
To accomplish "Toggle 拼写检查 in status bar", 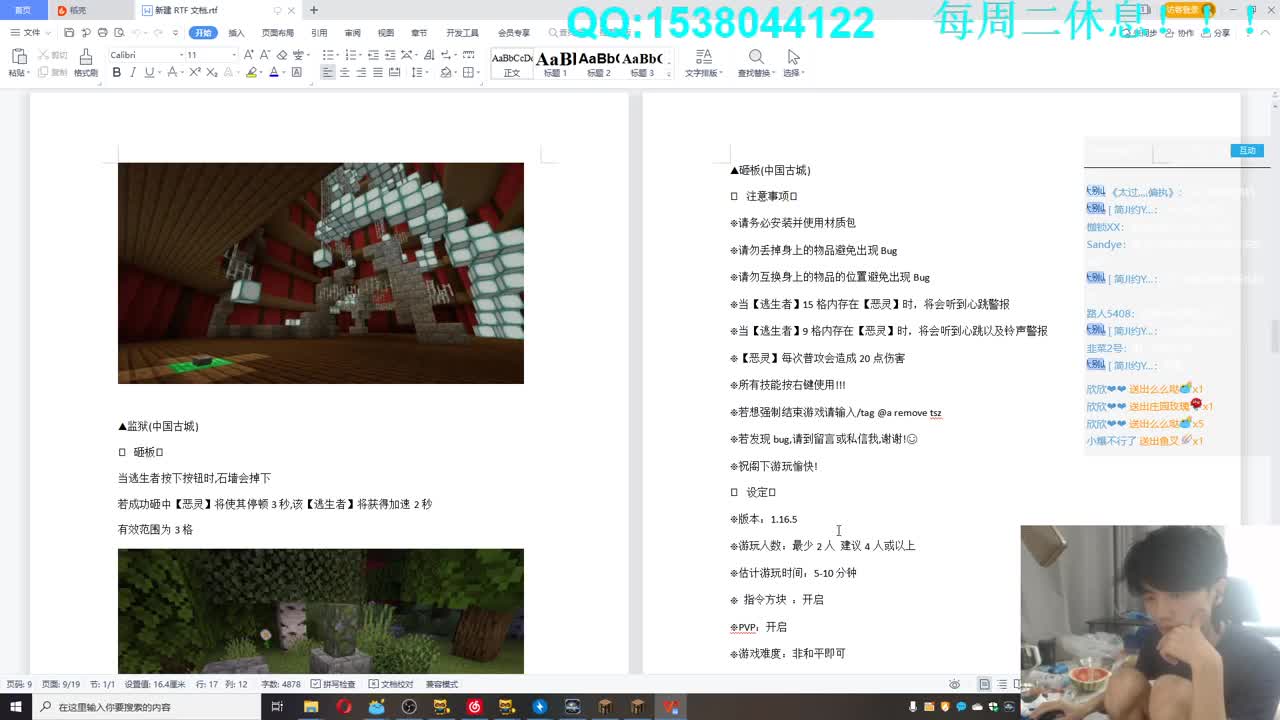I will pyautogui.click(x=334, y=684).
